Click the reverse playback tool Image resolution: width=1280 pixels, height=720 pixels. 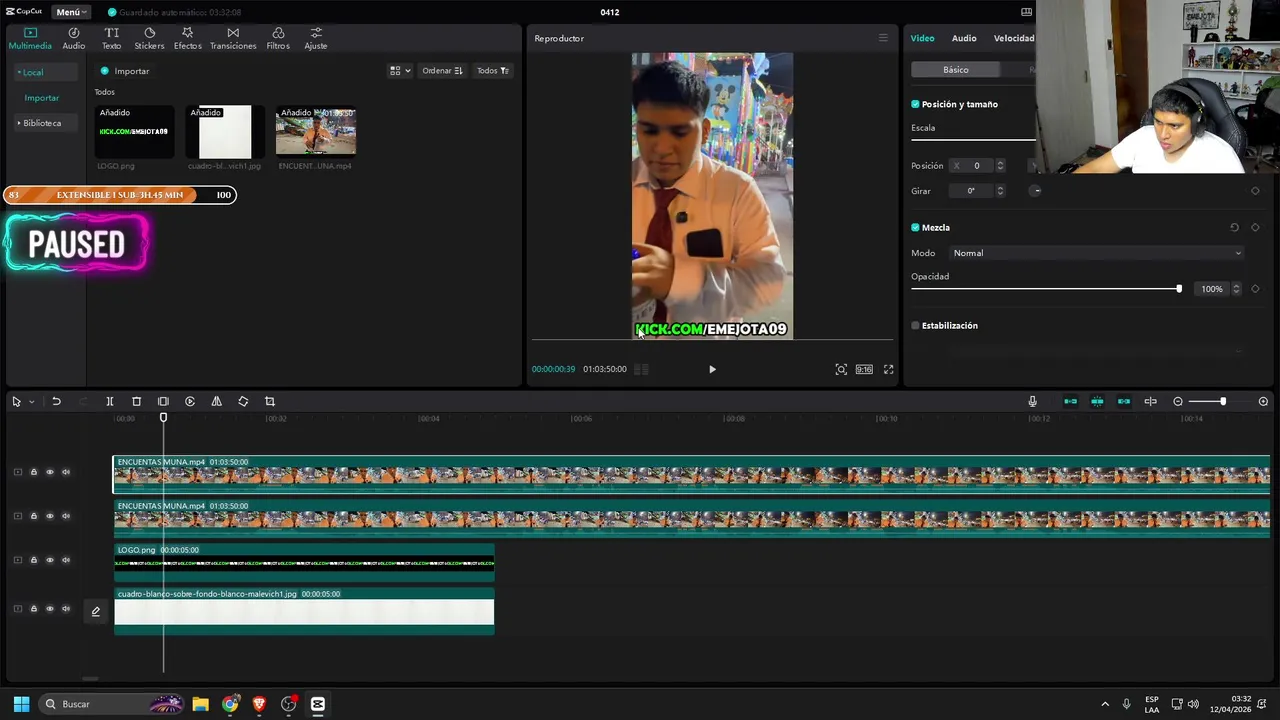tap(190, 401)
